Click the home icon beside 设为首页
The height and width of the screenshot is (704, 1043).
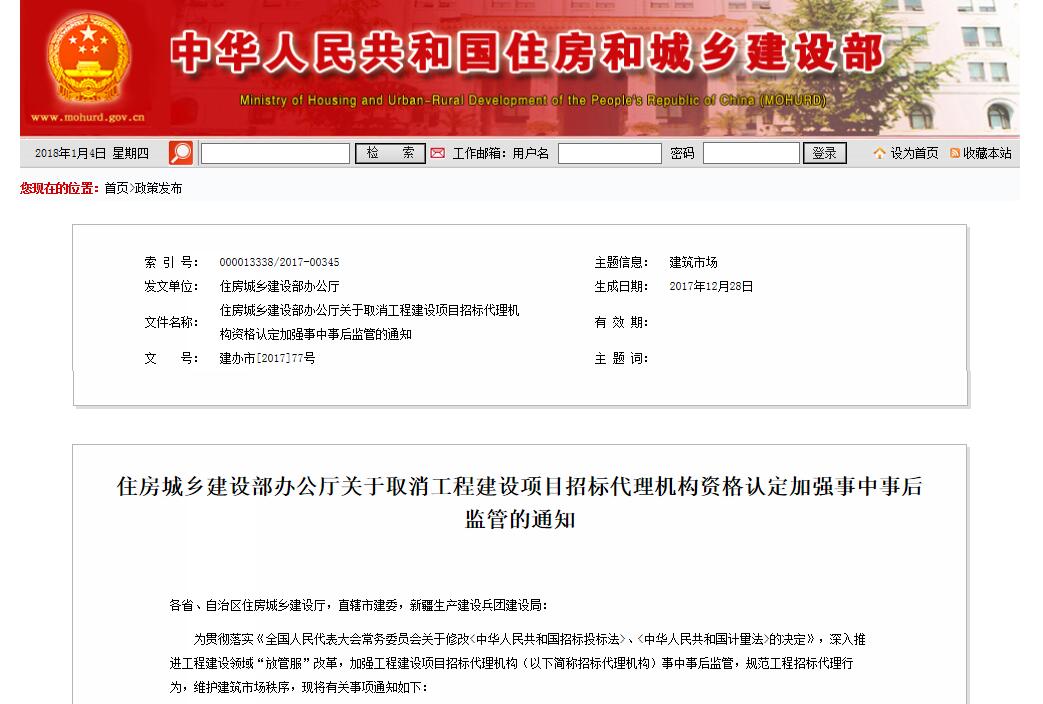pyautogui.click(x=879, y=153)
